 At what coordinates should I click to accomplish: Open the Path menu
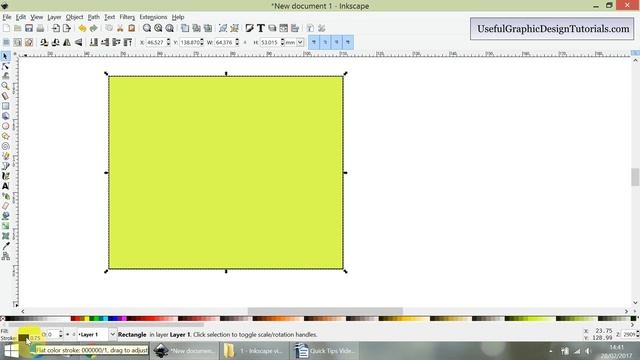93,17
